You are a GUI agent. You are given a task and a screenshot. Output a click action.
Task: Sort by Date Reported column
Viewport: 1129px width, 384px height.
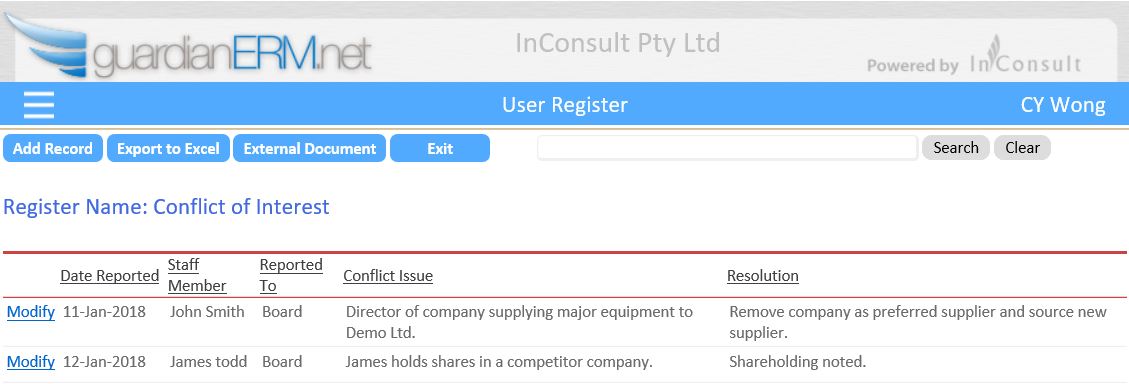[x=109, y=276]
